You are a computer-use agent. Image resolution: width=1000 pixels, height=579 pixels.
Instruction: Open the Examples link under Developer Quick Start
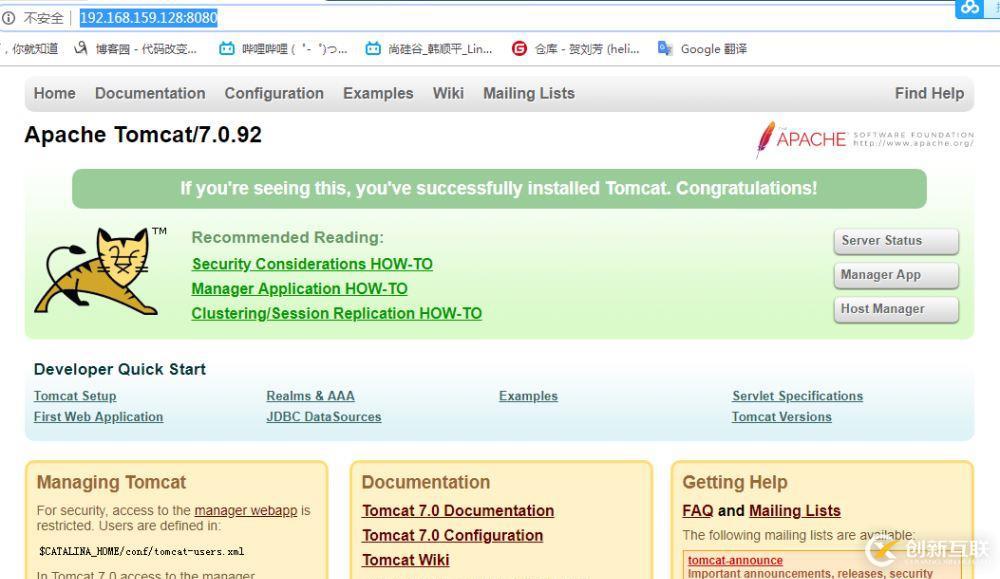click(528, 396)
